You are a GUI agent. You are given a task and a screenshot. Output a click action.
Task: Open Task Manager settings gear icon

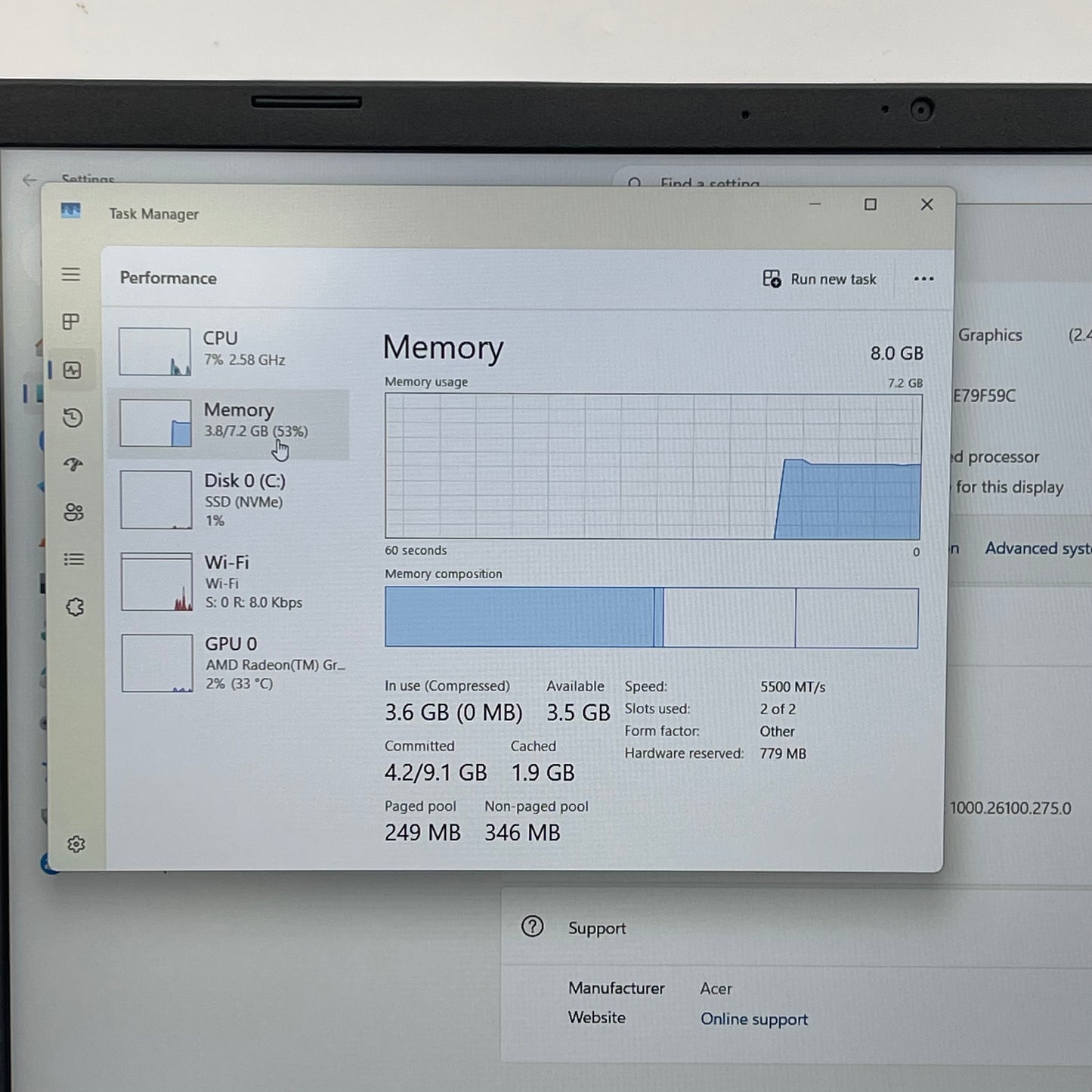(x=76, y=844)
